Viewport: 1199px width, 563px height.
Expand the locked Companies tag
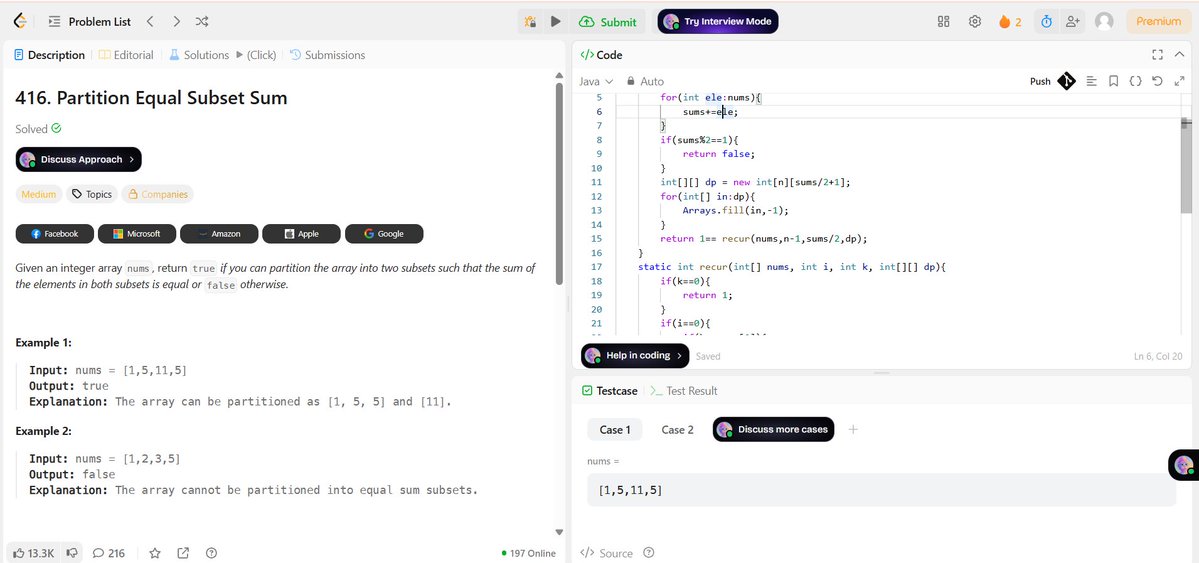point(158,194)
